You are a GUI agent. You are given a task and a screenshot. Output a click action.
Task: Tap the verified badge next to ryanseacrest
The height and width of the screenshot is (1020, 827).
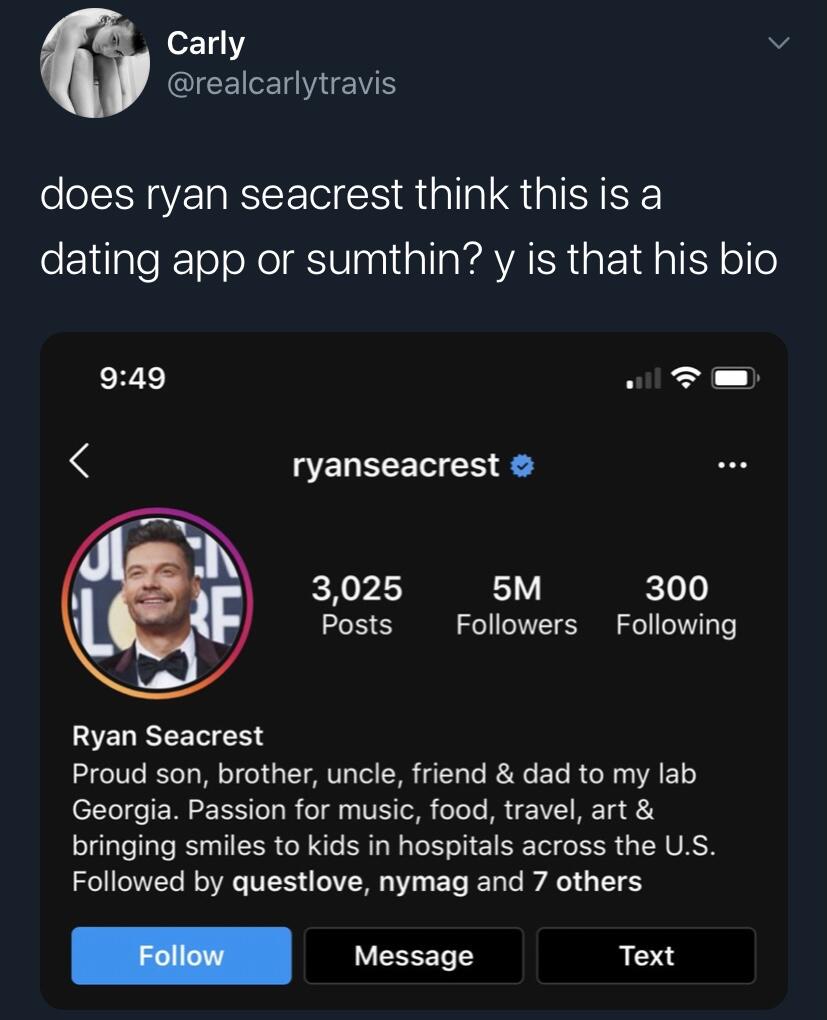[x=522, y=465]
